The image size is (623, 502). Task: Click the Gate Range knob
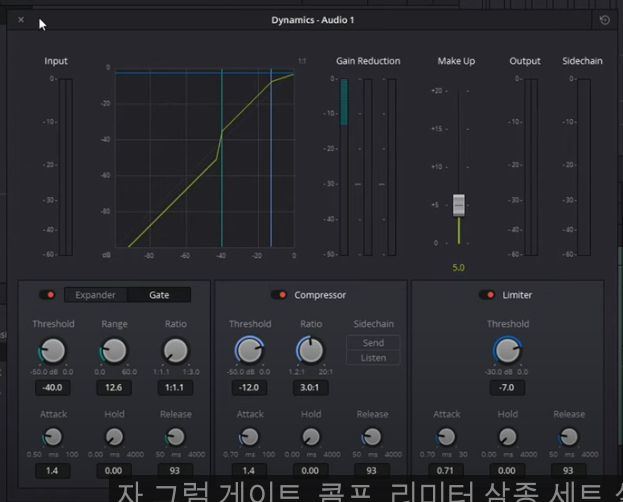pos(114,351)
